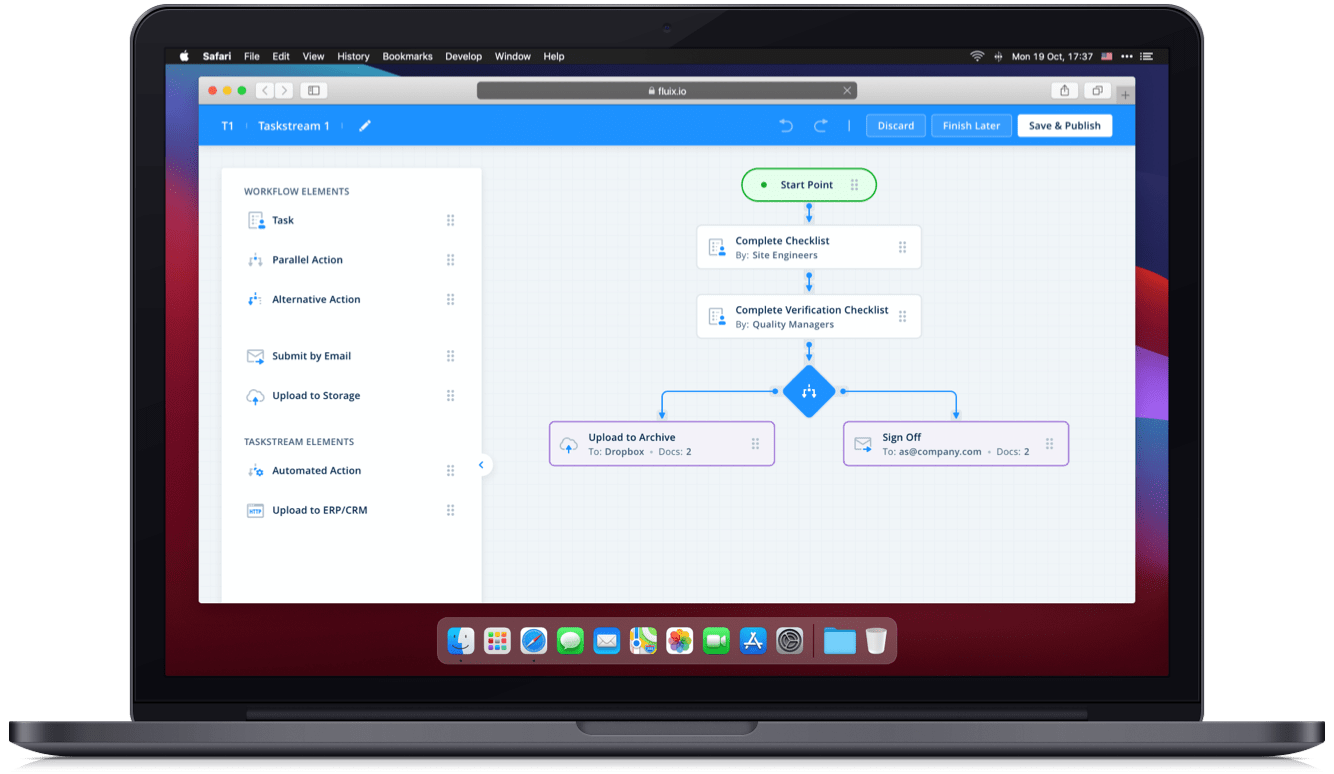Click the Finish Later button
The height and width of the screenshot is (774, 1334).
coord(971,125)
